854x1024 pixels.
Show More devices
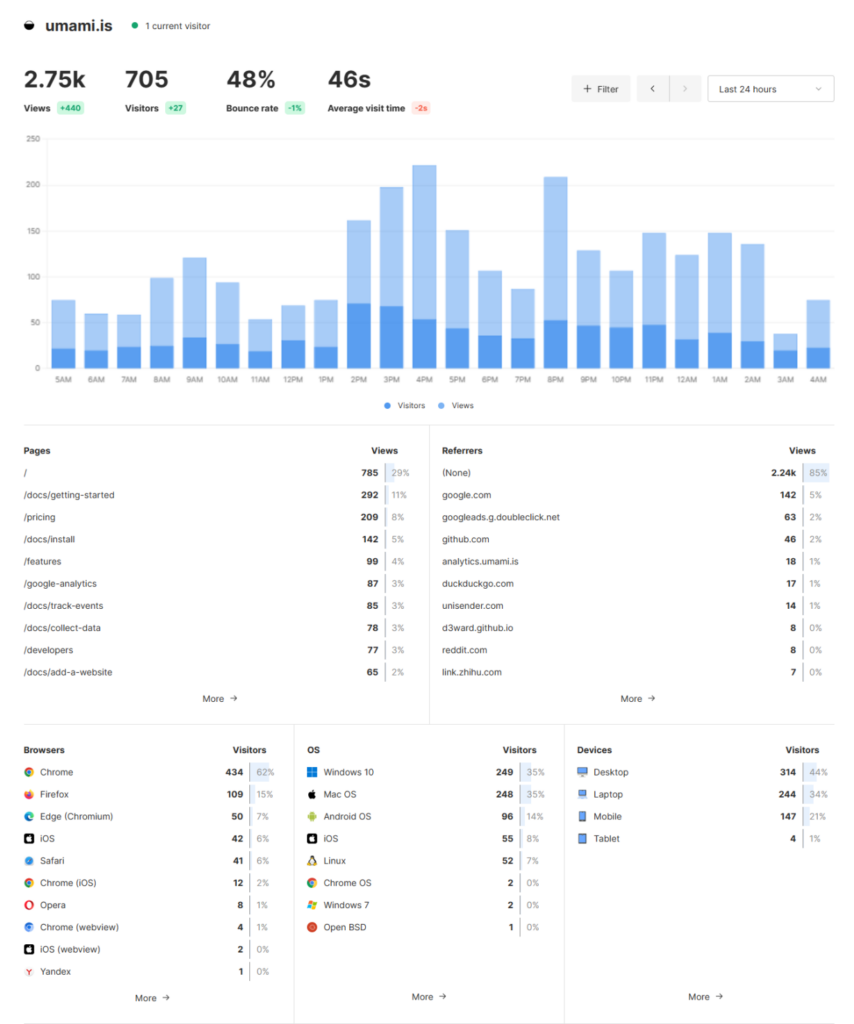tap(706, 997)
